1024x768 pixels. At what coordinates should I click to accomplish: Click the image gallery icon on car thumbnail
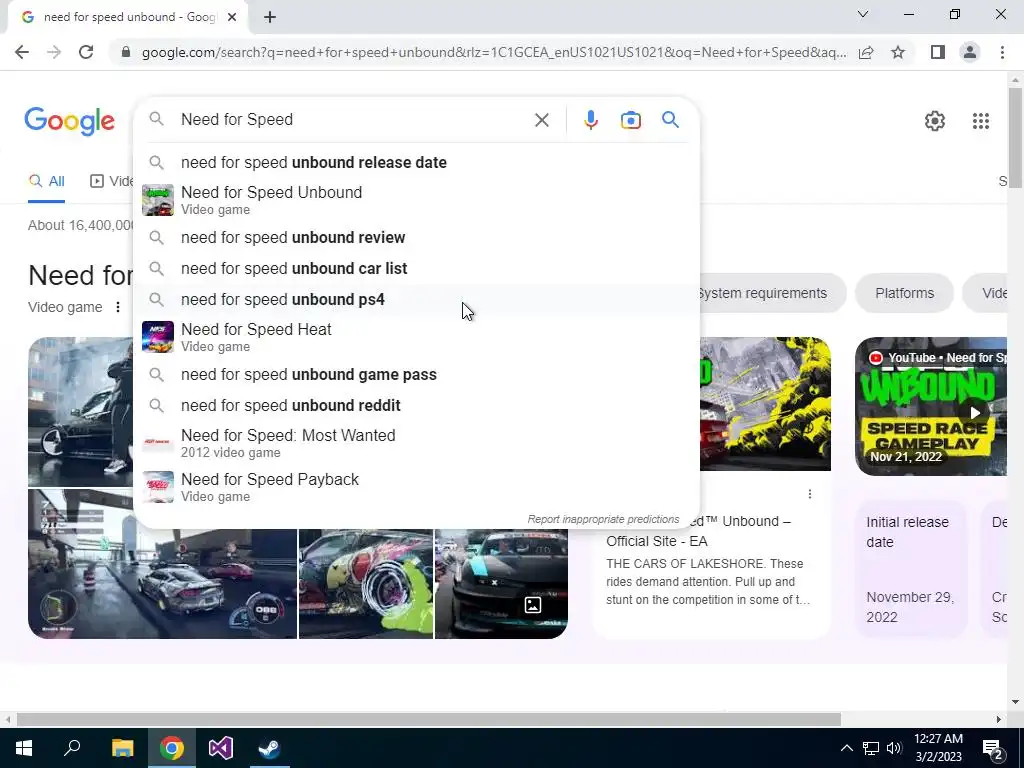pos(533,605)
